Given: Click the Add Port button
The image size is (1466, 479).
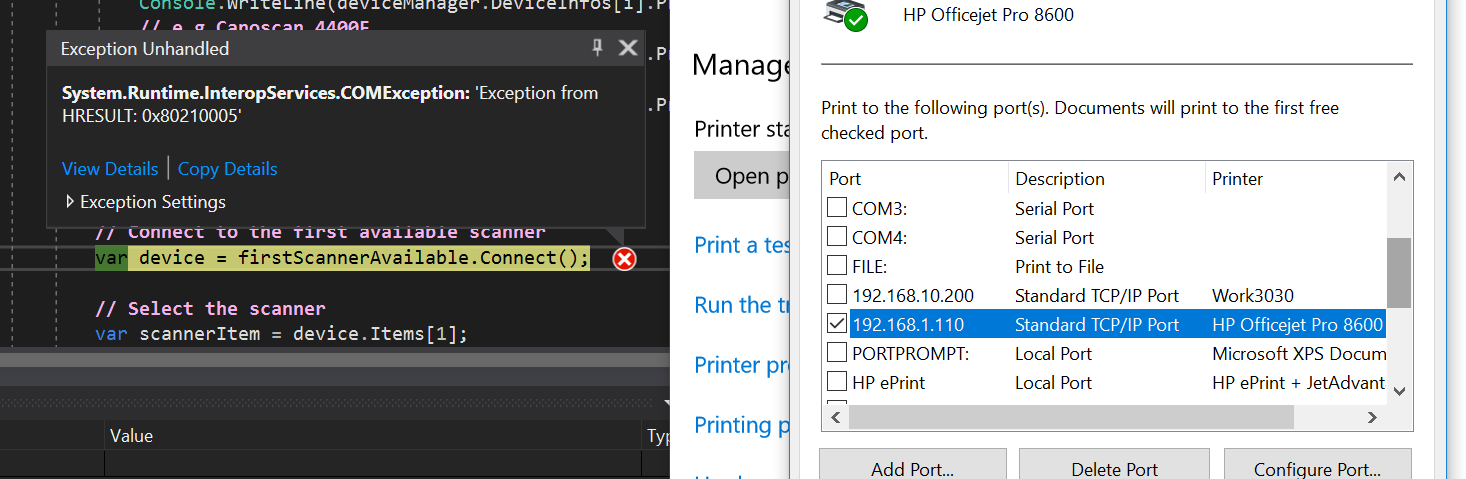Looking at the screenshot, I should pos(912,466).
